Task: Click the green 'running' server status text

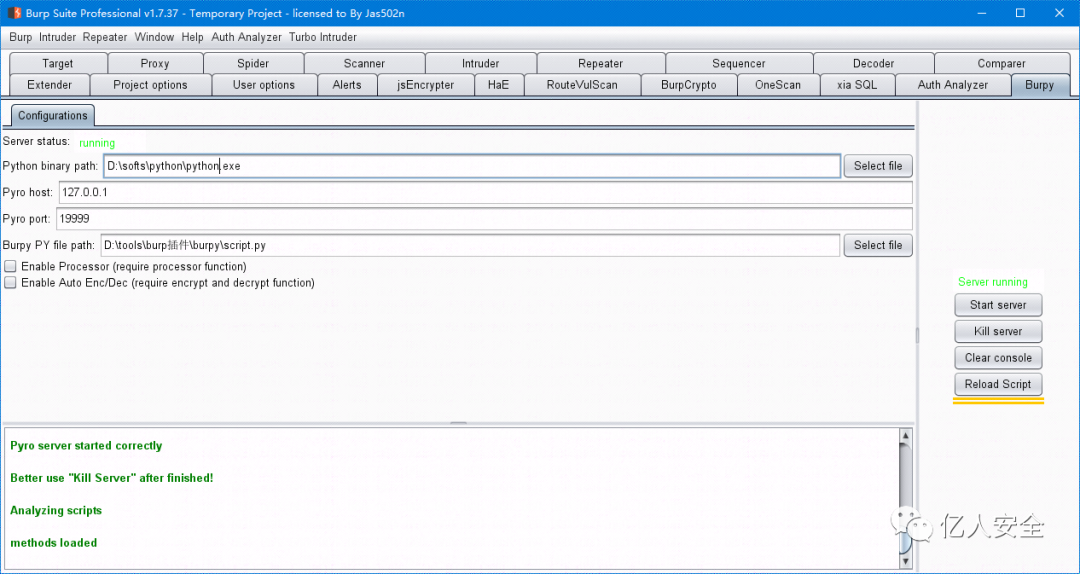Action: (x=97, y=143)
